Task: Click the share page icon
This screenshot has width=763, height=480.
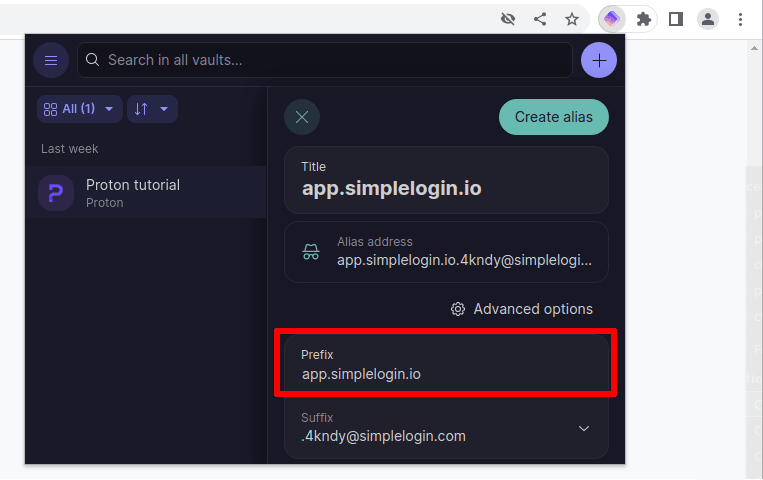Action: click(x=540, y=19)
